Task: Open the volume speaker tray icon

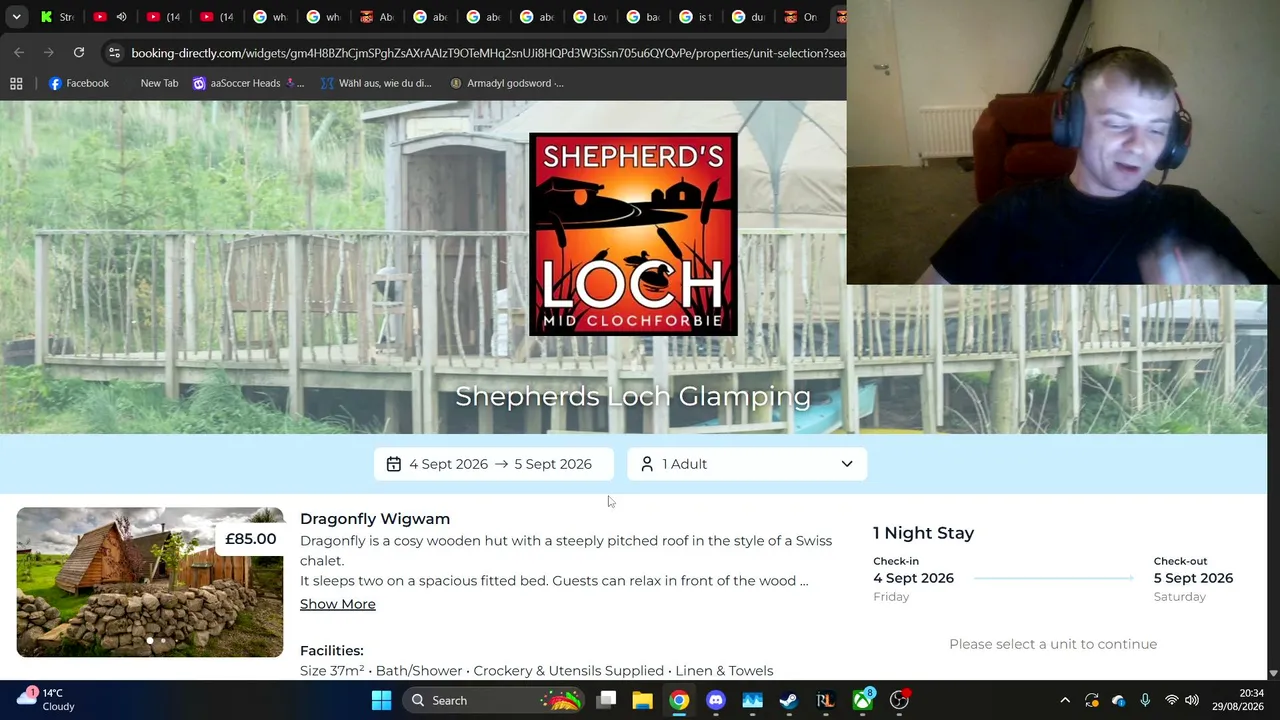Action: (x=1192, y=700)
